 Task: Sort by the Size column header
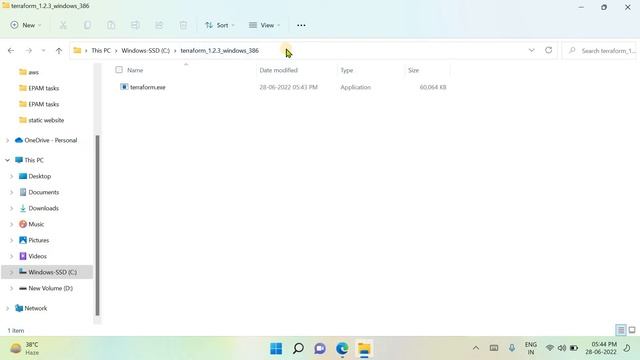click(413, 70)
